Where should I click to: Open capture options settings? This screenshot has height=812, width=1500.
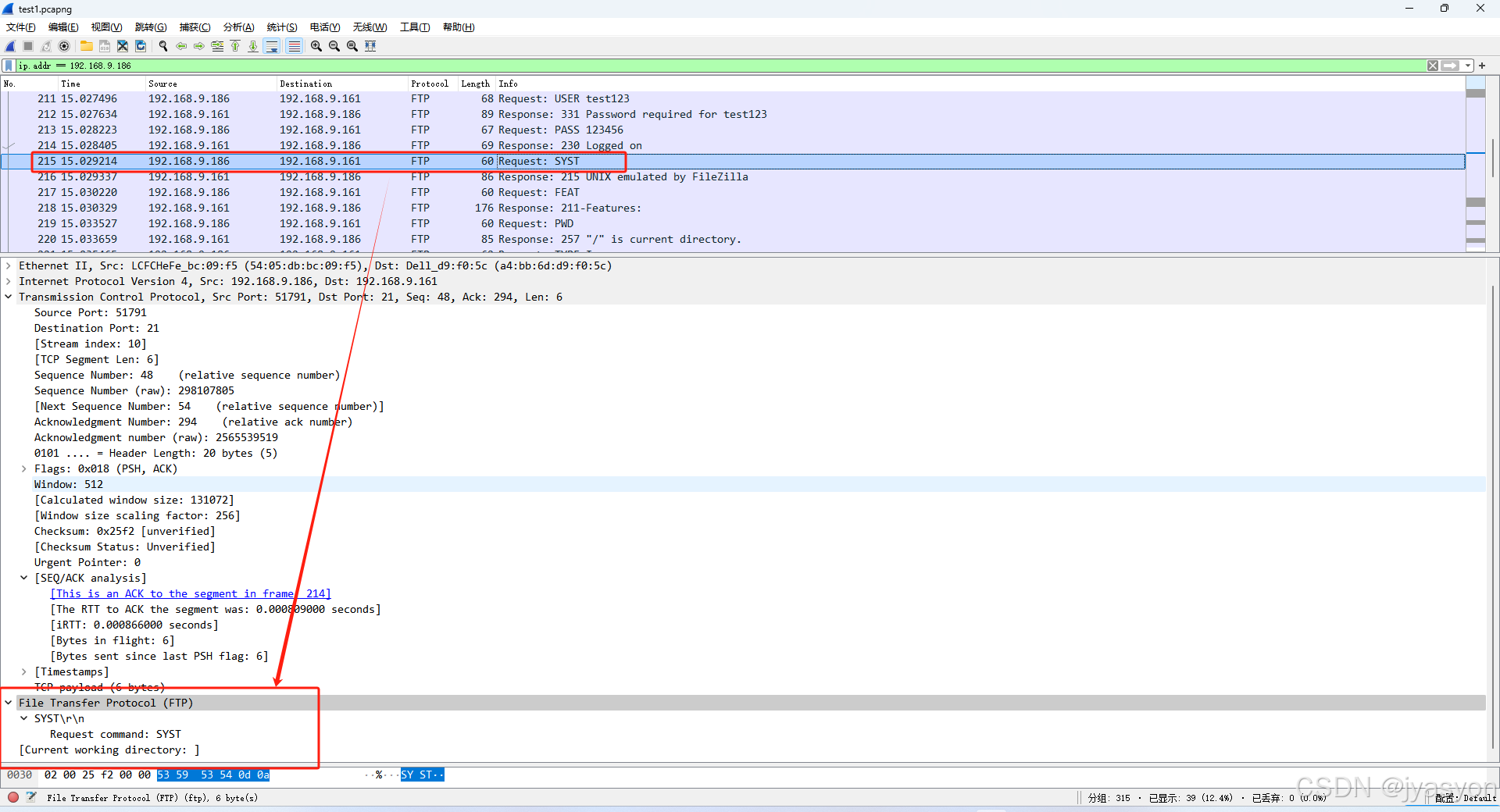tap(64, 46)
